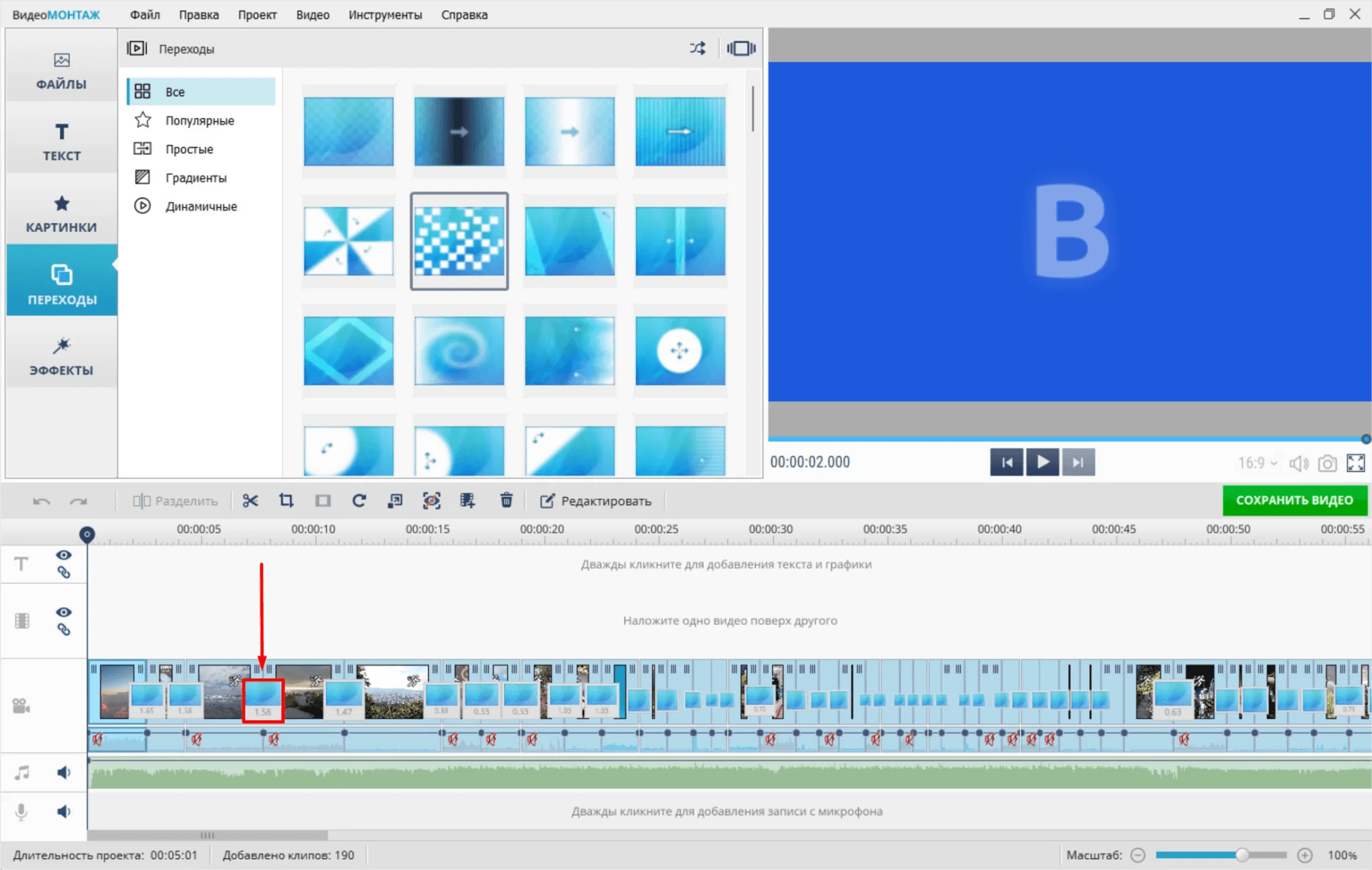Open fullscreen preview mode
The image size is (1372, 870).
pyautogui.click(x=1356, y=463)
